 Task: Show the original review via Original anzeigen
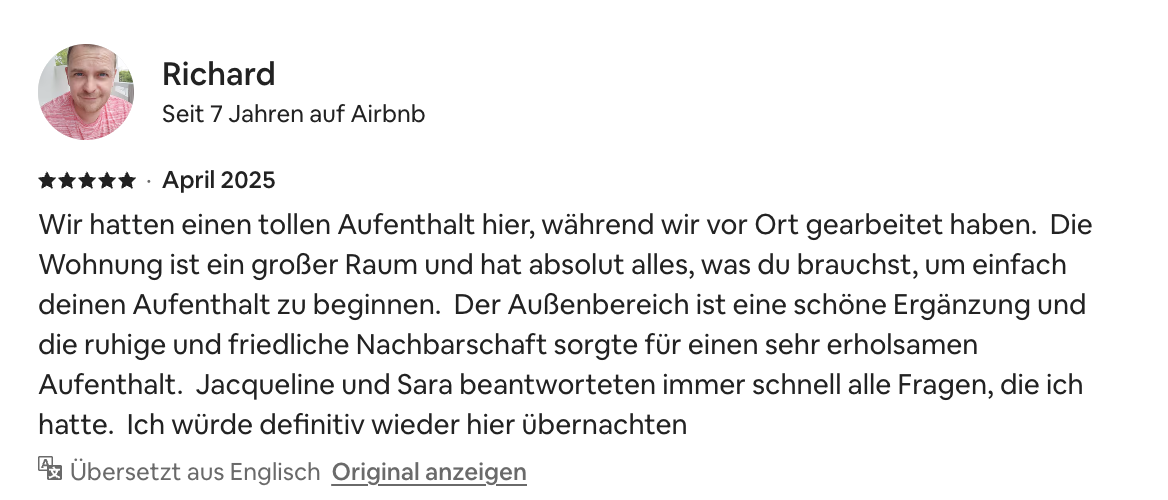[x=429, y=471]
